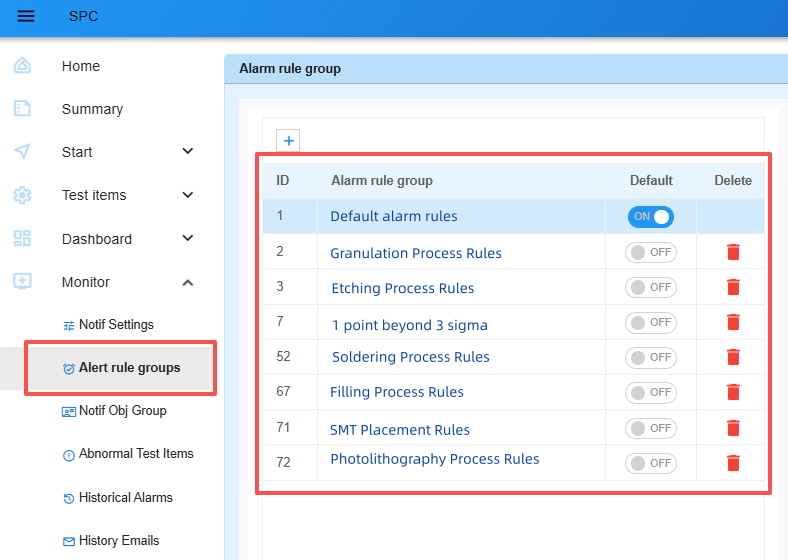
Task: Click the Summary sidebar icon
Action: coord(22,109)
